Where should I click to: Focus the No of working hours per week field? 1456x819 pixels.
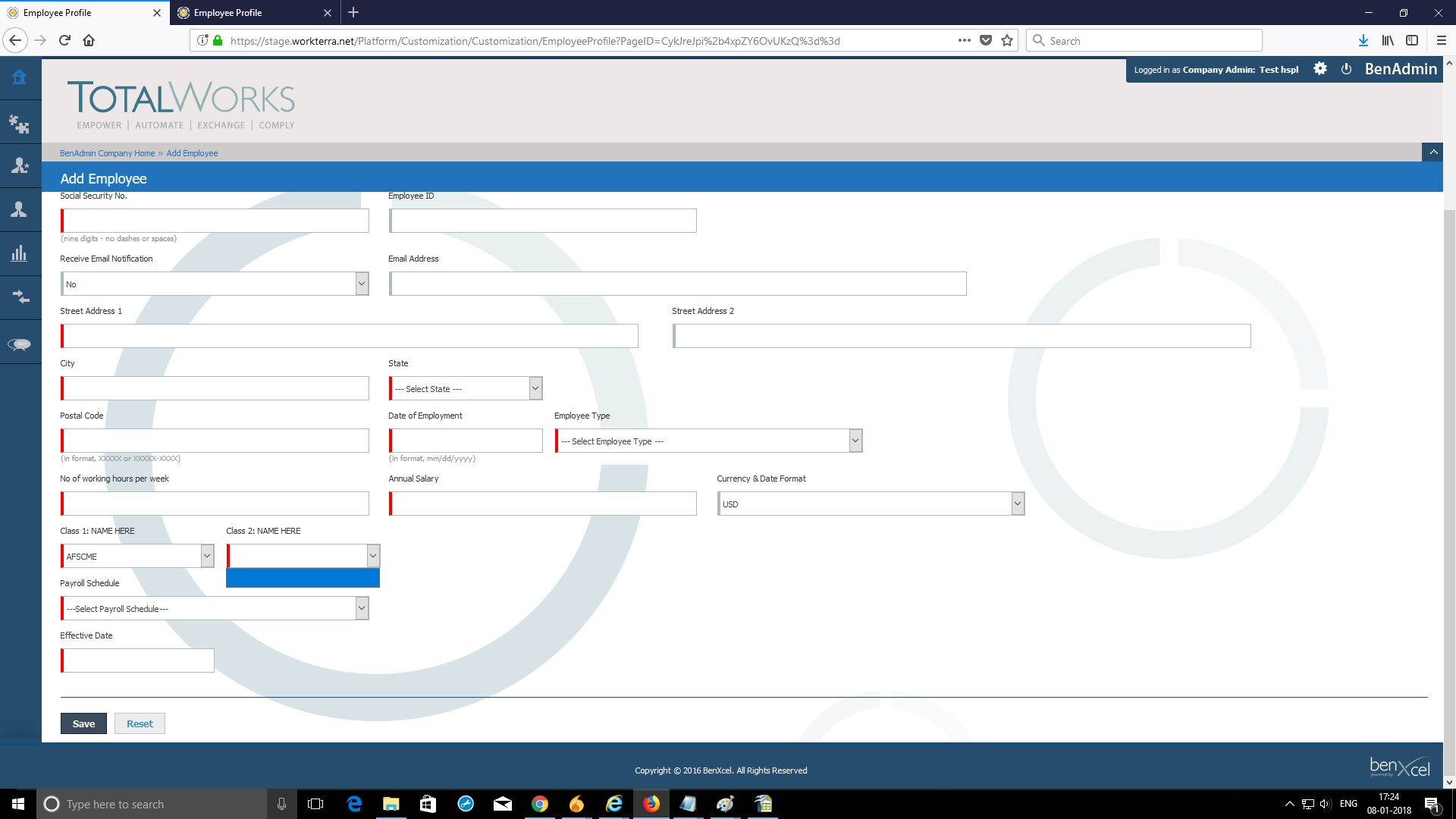click(215, 504)
